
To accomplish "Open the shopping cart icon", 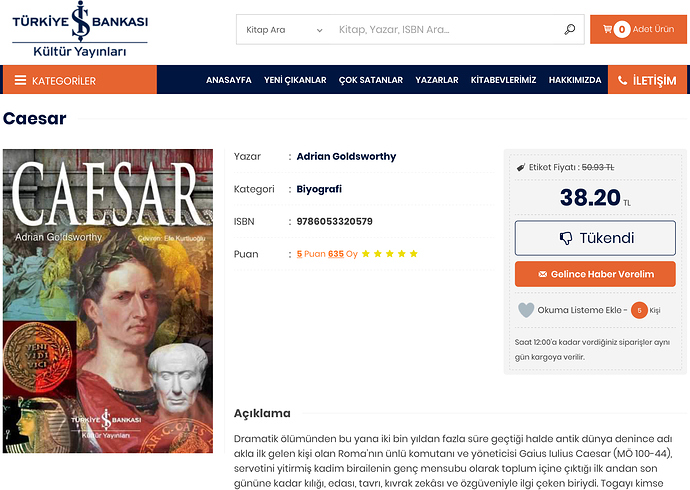I will click(x=607, y=29).
